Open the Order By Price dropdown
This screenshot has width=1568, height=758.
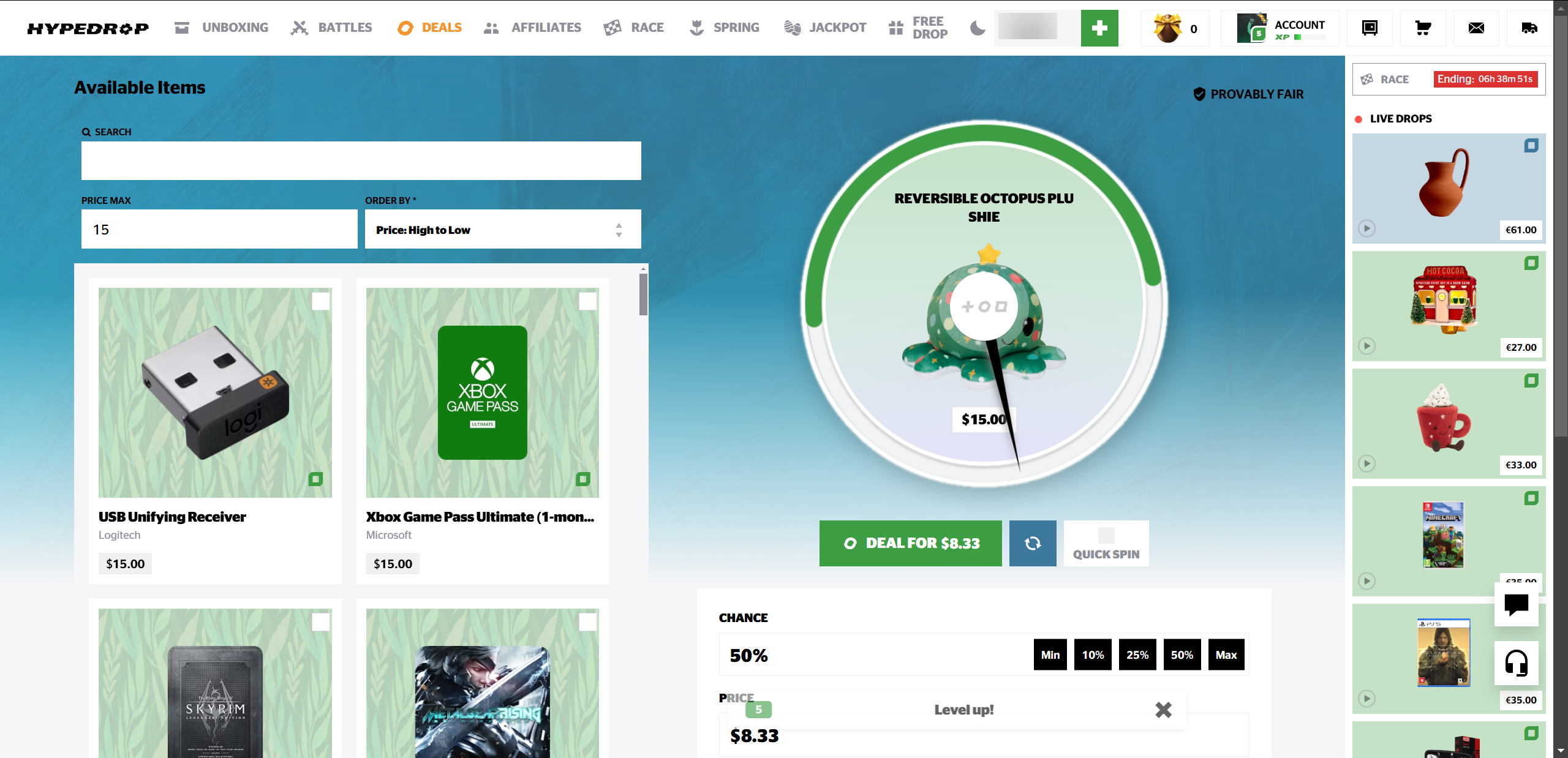503,229
